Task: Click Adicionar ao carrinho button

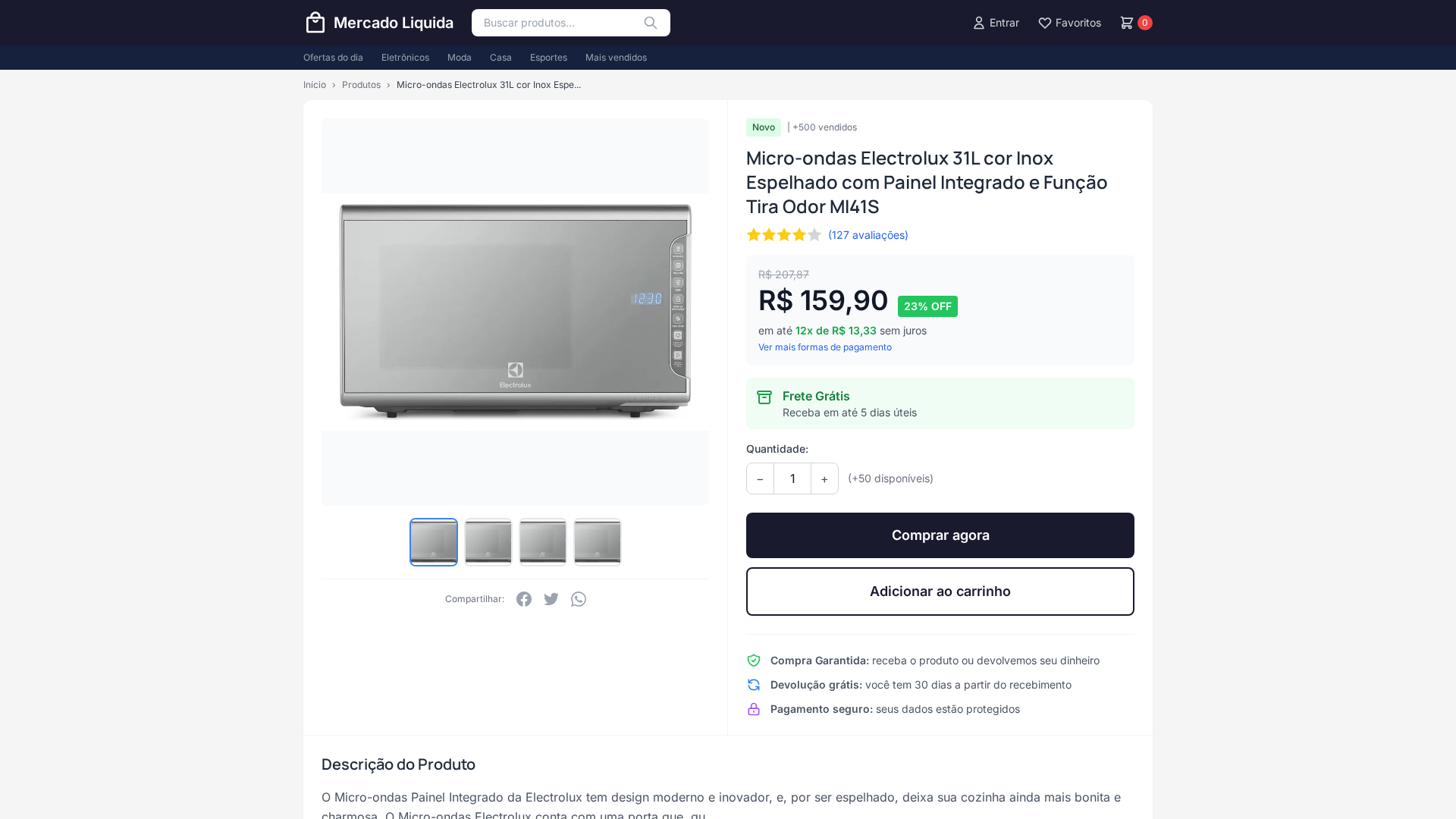Action: [x=940, y=591]
